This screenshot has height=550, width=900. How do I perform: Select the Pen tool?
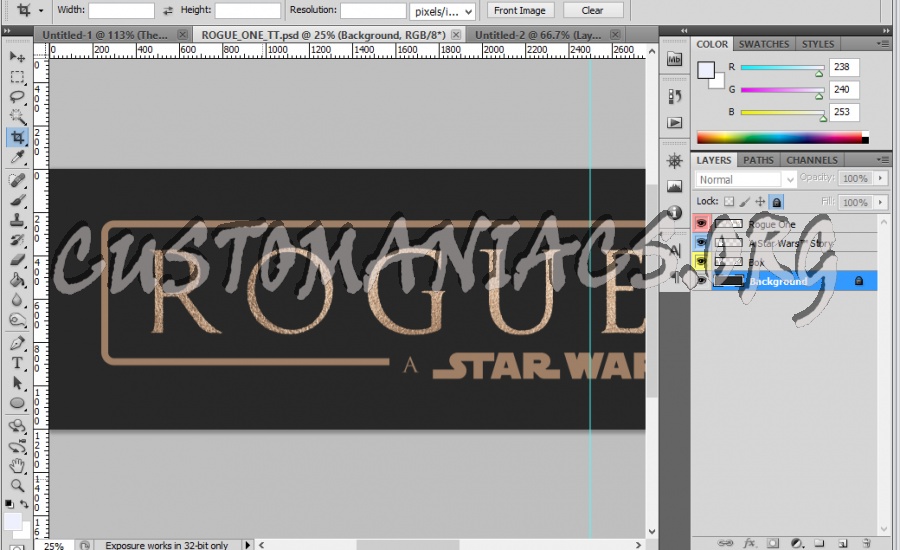(x=17, y=343)
